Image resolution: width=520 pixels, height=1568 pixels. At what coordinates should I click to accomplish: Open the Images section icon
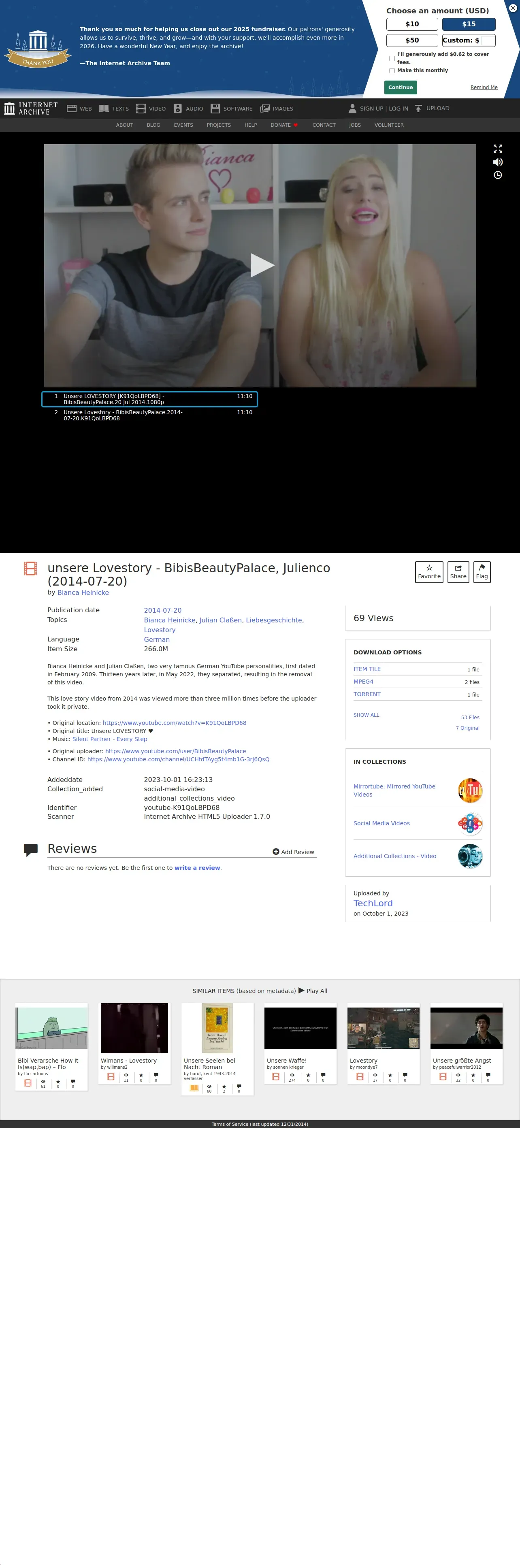click(265, 109)
